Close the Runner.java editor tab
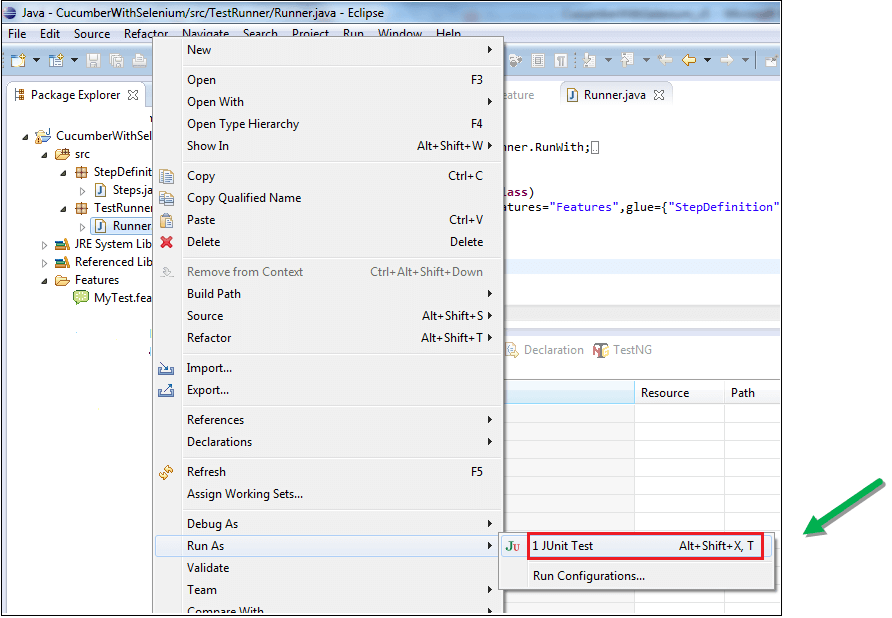Screen dimensions: 892x618 coord(659,95)
